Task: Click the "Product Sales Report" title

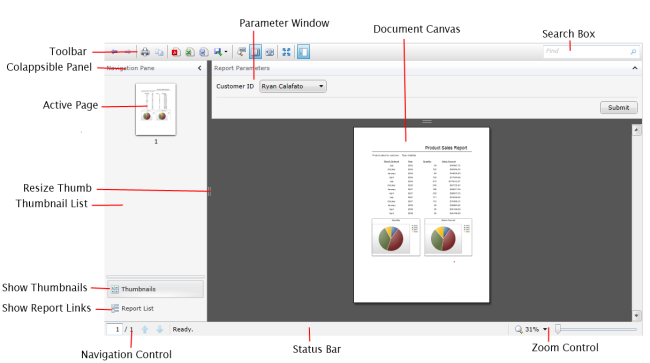Action: pos(446,148)
